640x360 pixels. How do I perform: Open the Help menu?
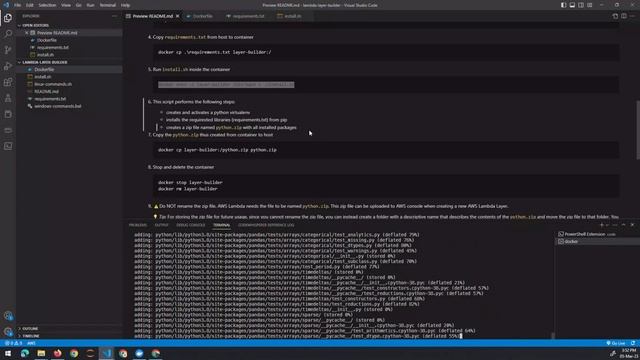coord(125,5)
